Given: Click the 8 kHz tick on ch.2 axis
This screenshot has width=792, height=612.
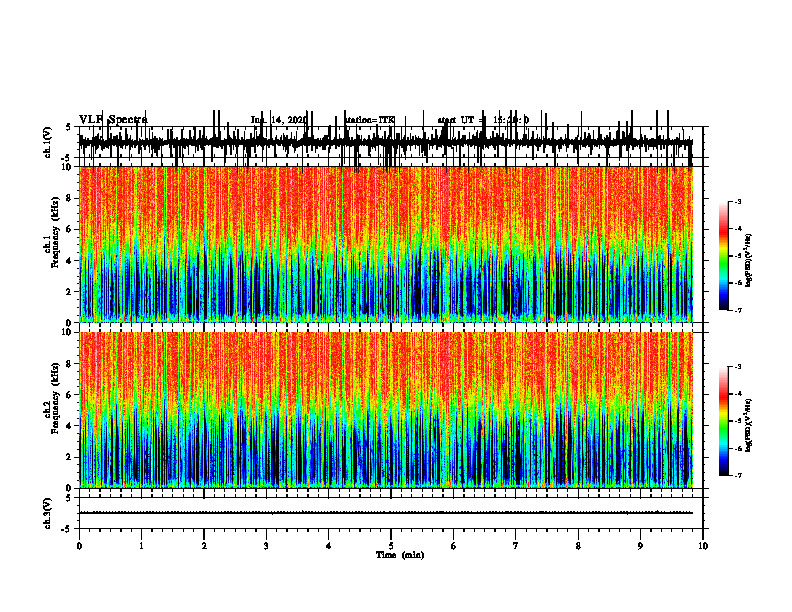Looking at the screenshot, I should (69, 364).
